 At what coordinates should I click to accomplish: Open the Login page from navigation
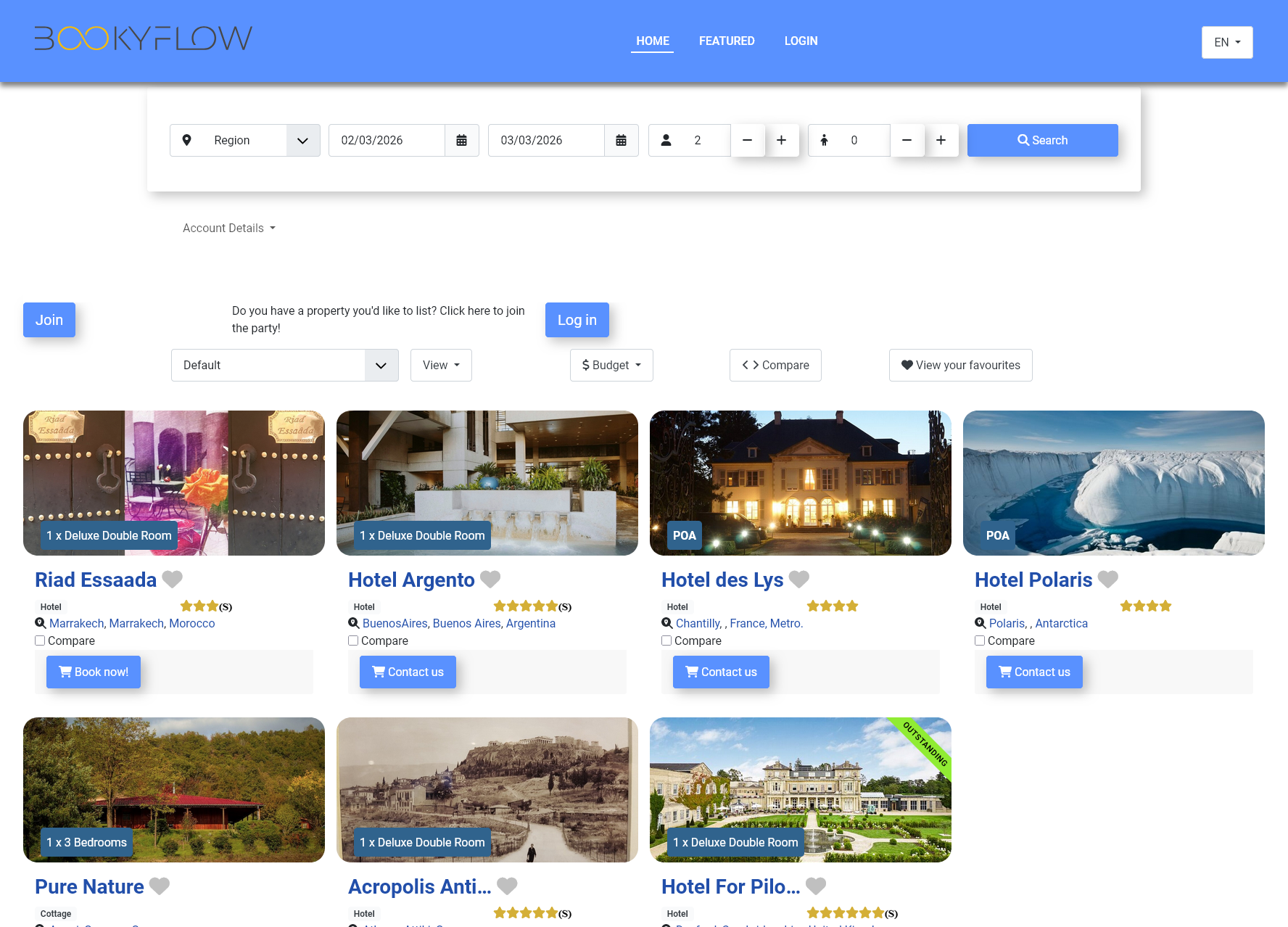click(801, 41)
